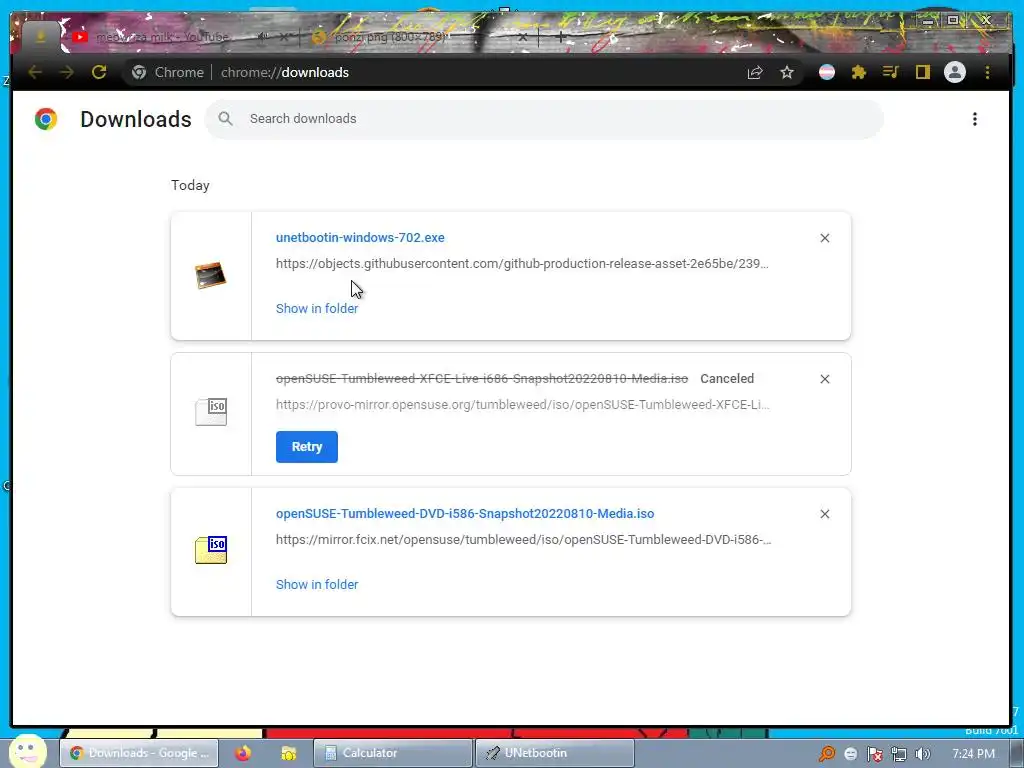The height and width of the screenshot is (768, 1024).
Task: Click the unetbootin file thumbnail icon
Action: point(210,275)
